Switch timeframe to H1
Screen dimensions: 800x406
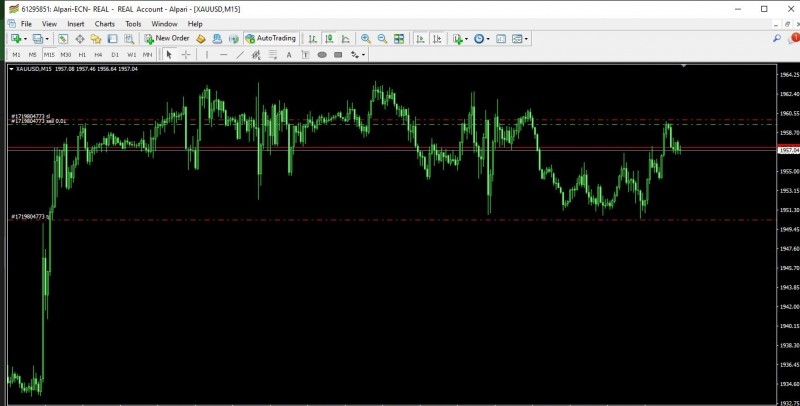tap(82, 55)
